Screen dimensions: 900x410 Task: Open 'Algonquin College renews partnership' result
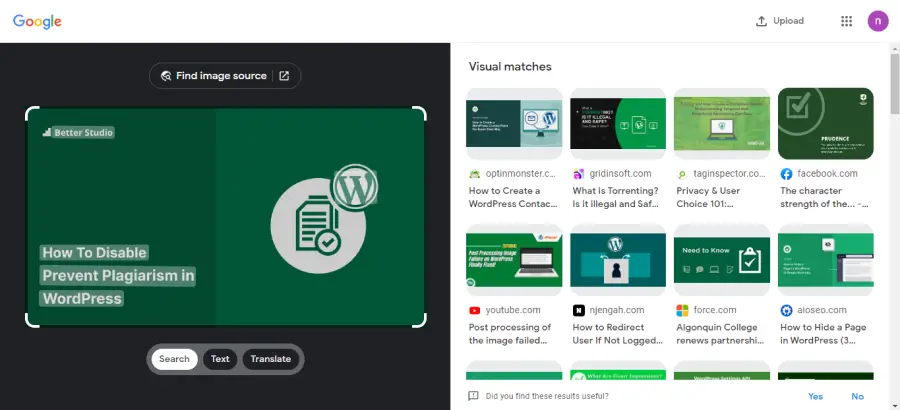coord(720,334)
